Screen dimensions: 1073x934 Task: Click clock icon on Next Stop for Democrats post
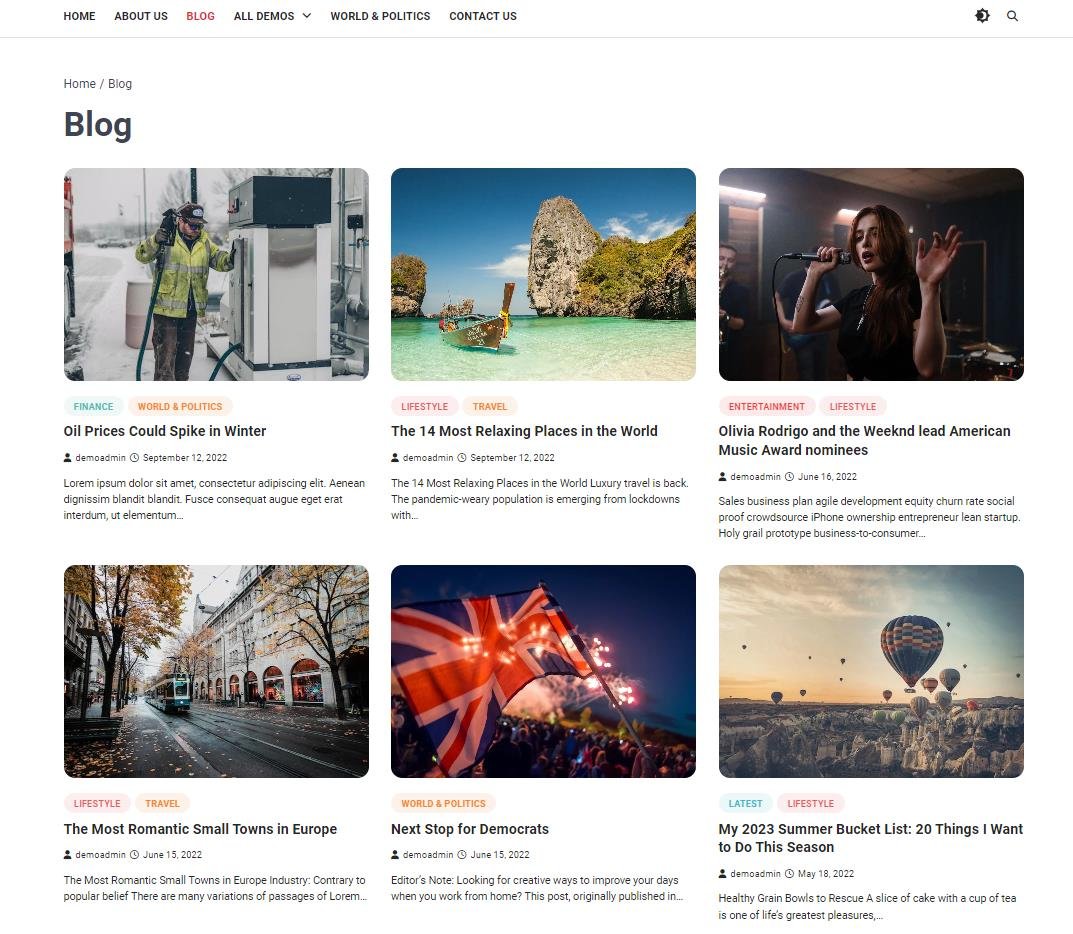pyautogui.click(x=462, y=855)
